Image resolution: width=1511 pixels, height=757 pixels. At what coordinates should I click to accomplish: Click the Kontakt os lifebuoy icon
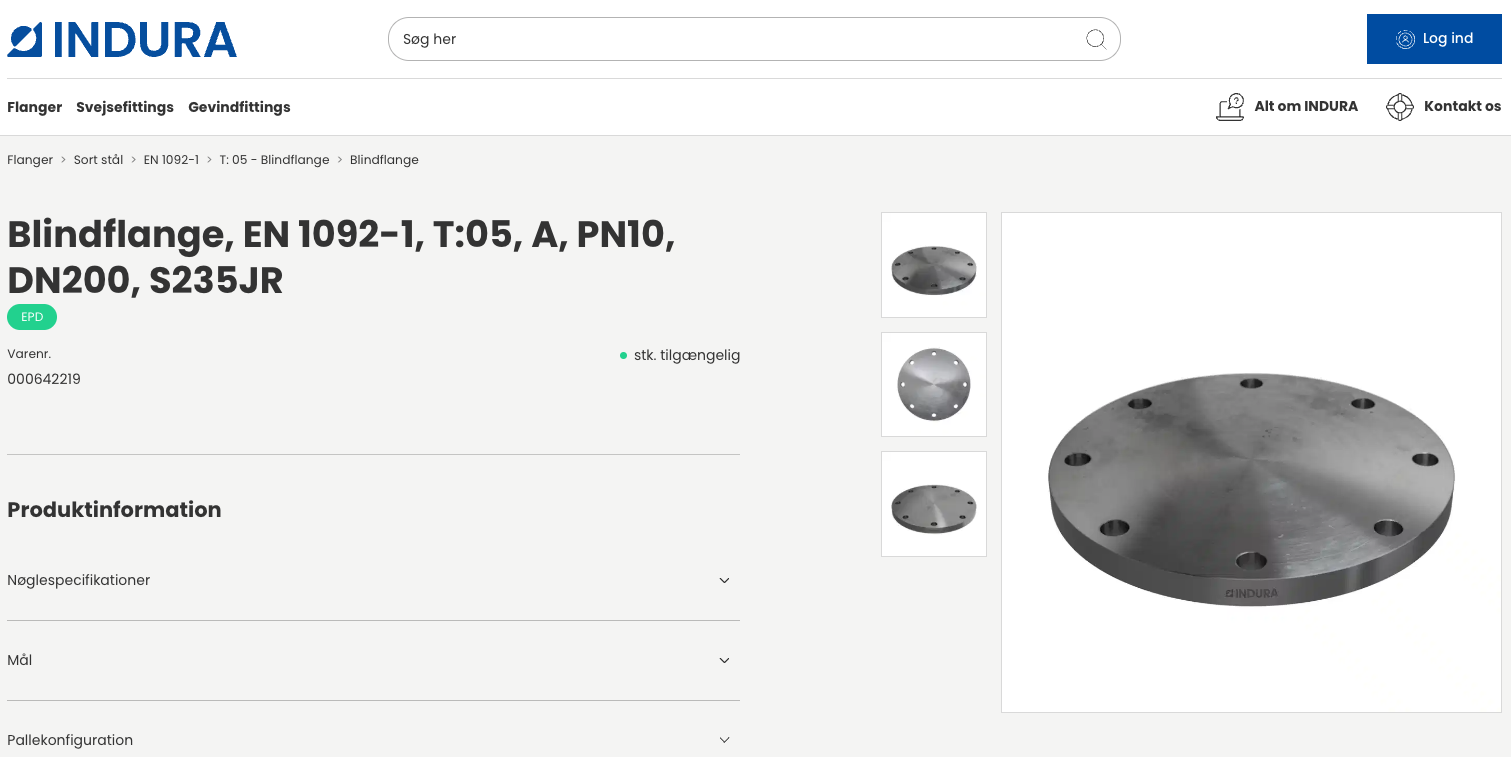(1399, 107)
